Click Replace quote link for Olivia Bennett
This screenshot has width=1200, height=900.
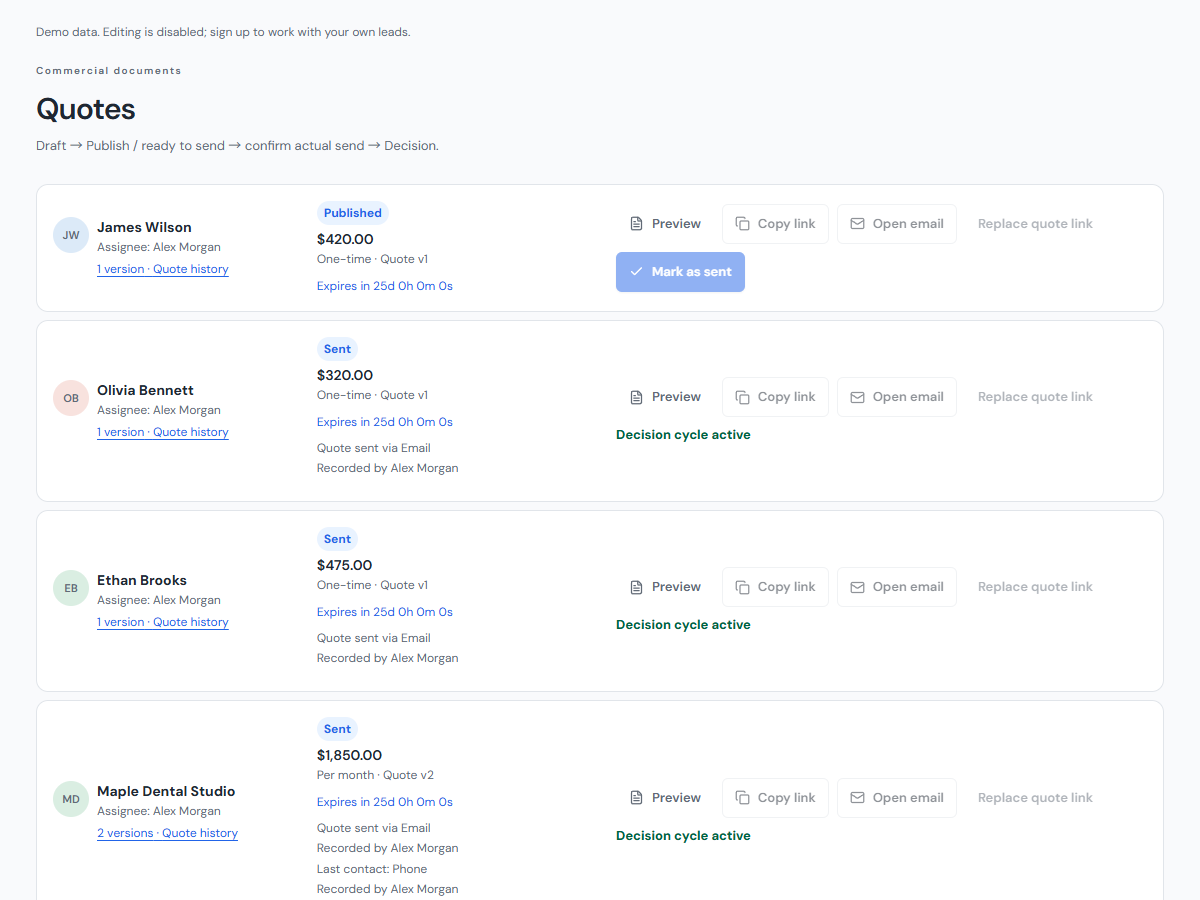pyautogui.click(x=1035, y=397)
